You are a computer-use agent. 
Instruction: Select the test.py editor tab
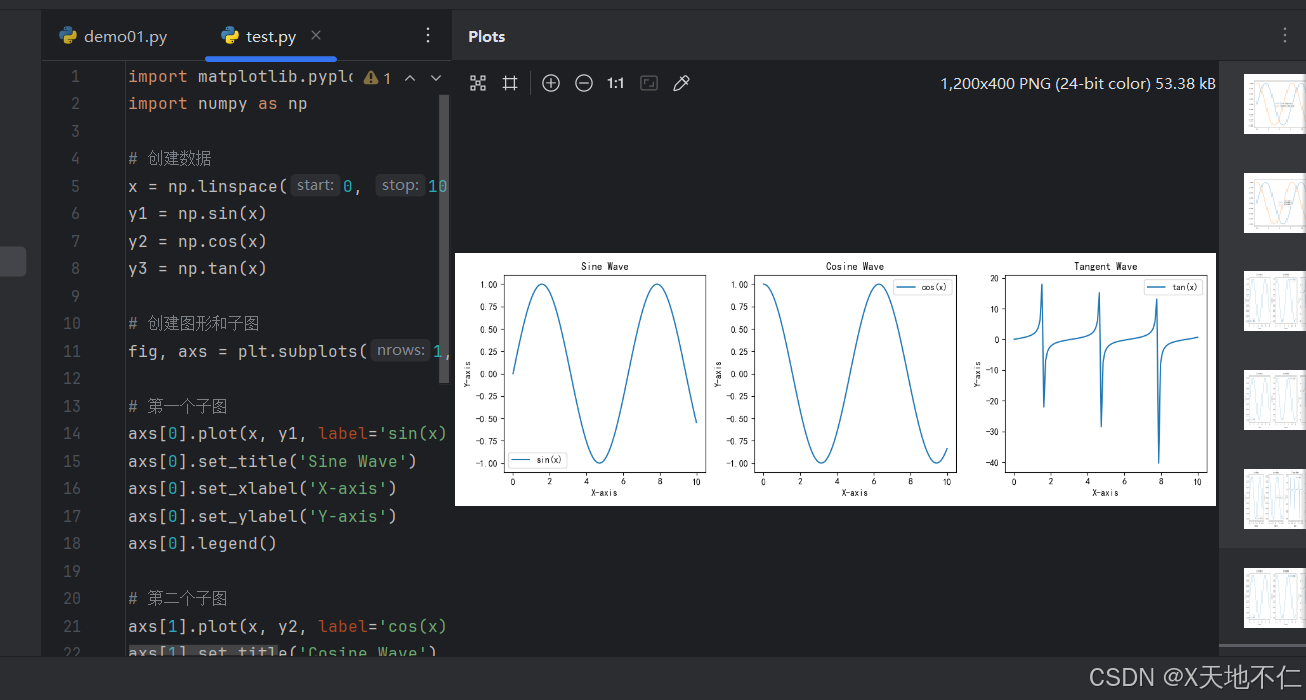click(259, 36)
